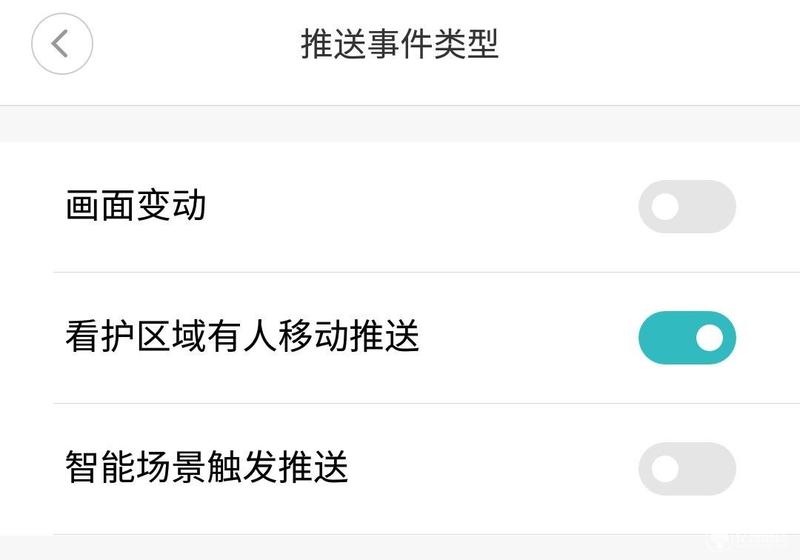
Task: Tap the empty header area right of the title
Action: tap(648, 44)
